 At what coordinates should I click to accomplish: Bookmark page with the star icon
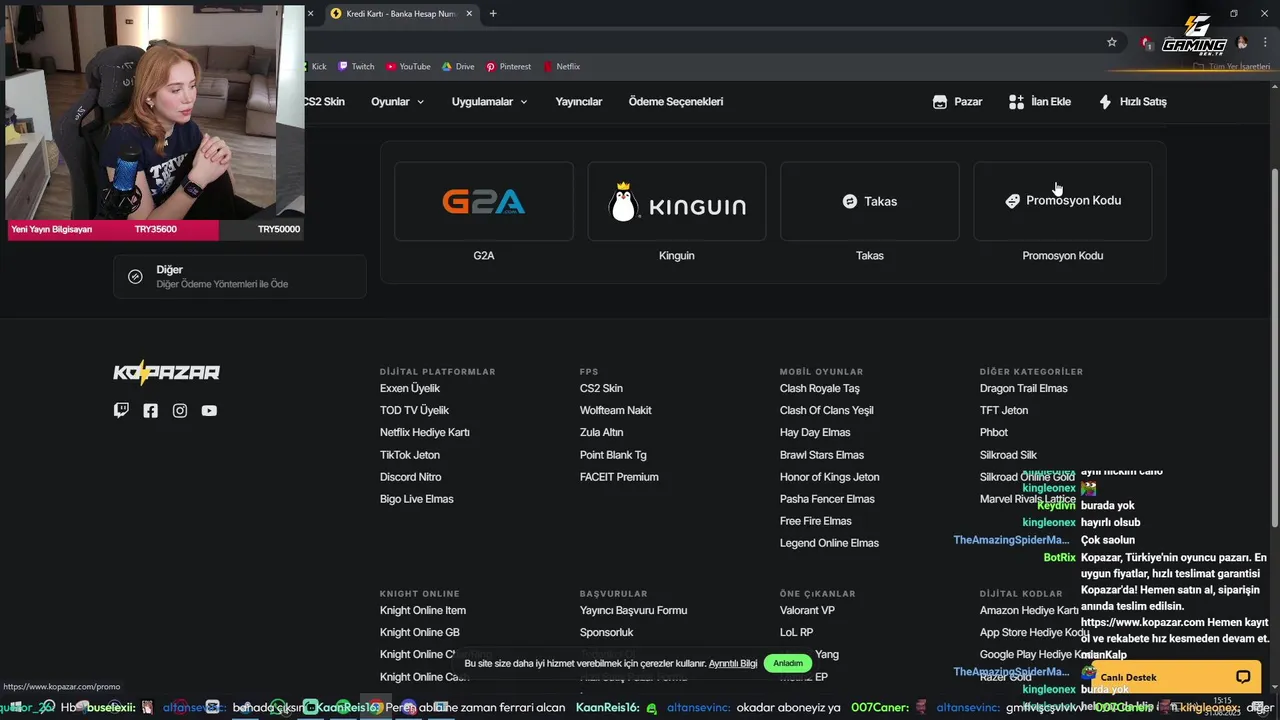tap(1112, 42)
